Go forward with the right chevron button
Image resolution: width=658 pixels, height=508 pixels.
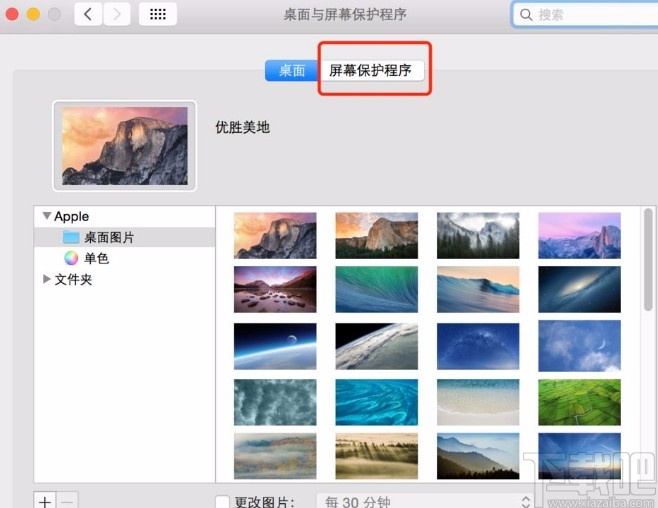pos(116,14)
